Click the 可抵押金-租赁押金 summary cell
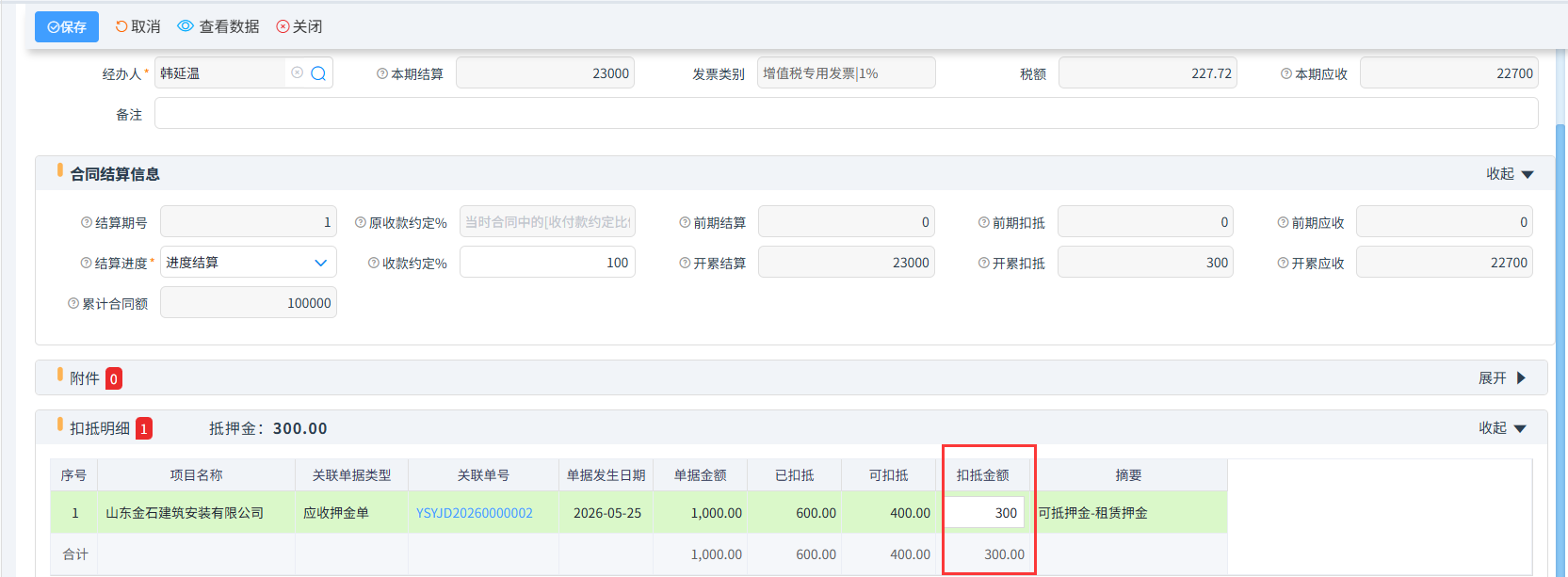 1128,513
